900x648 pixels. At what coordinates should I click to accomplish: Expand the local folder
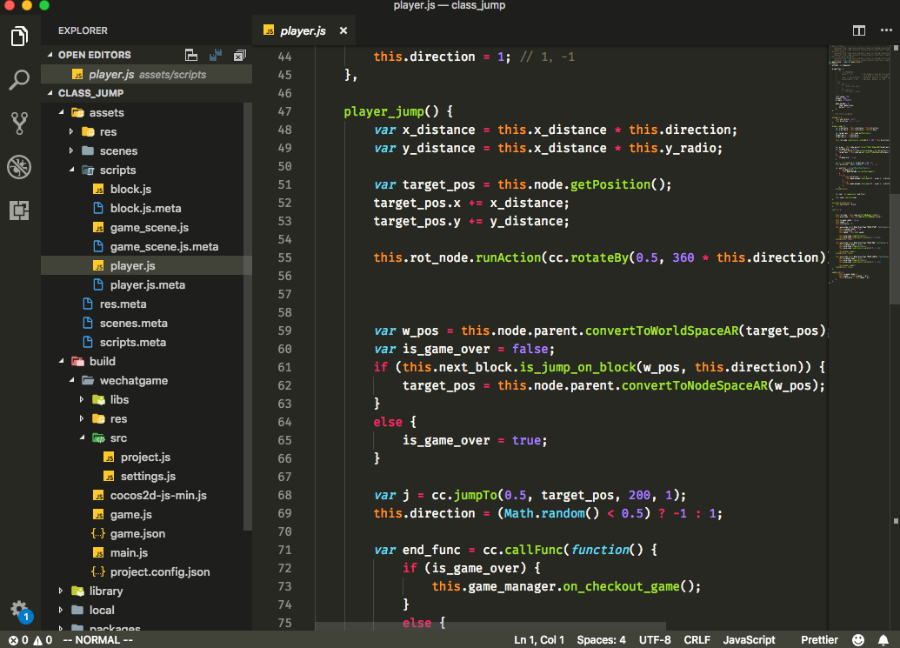61,610
